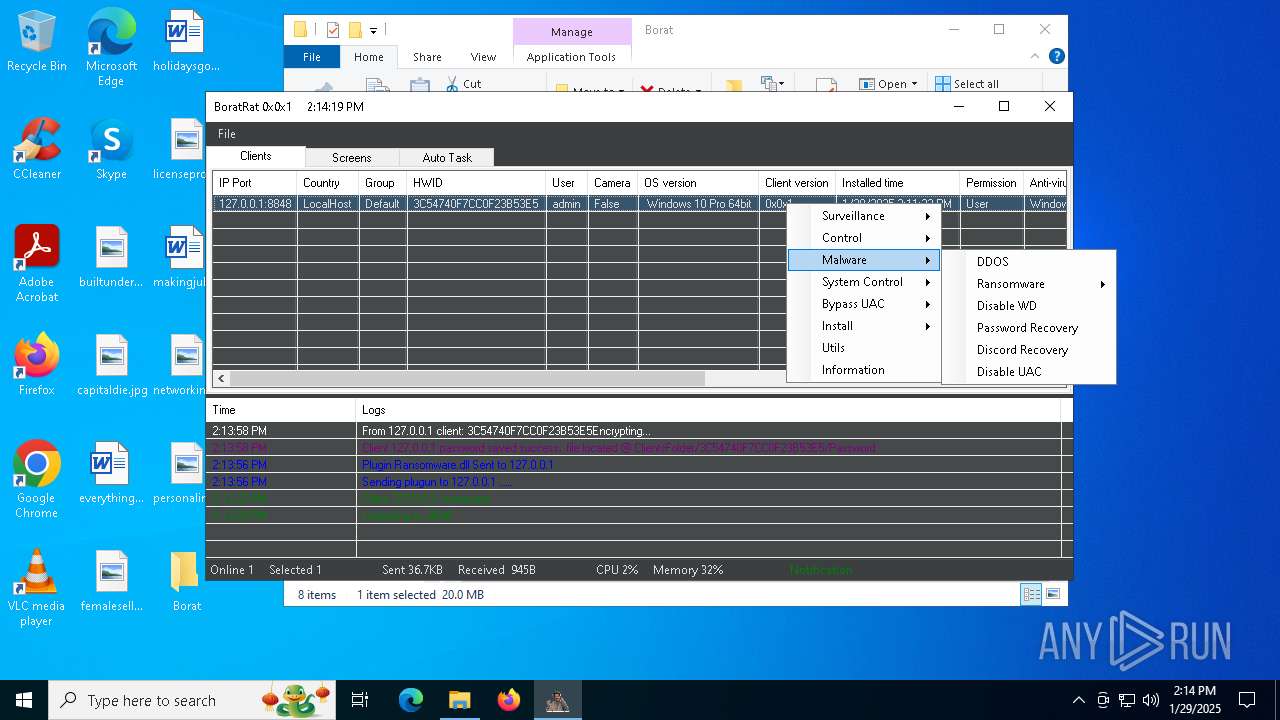The height and width of the screenshot is (720, 1280).
Task: Open CCleaner desktop shortcut
Action: [x=37, y=149]
